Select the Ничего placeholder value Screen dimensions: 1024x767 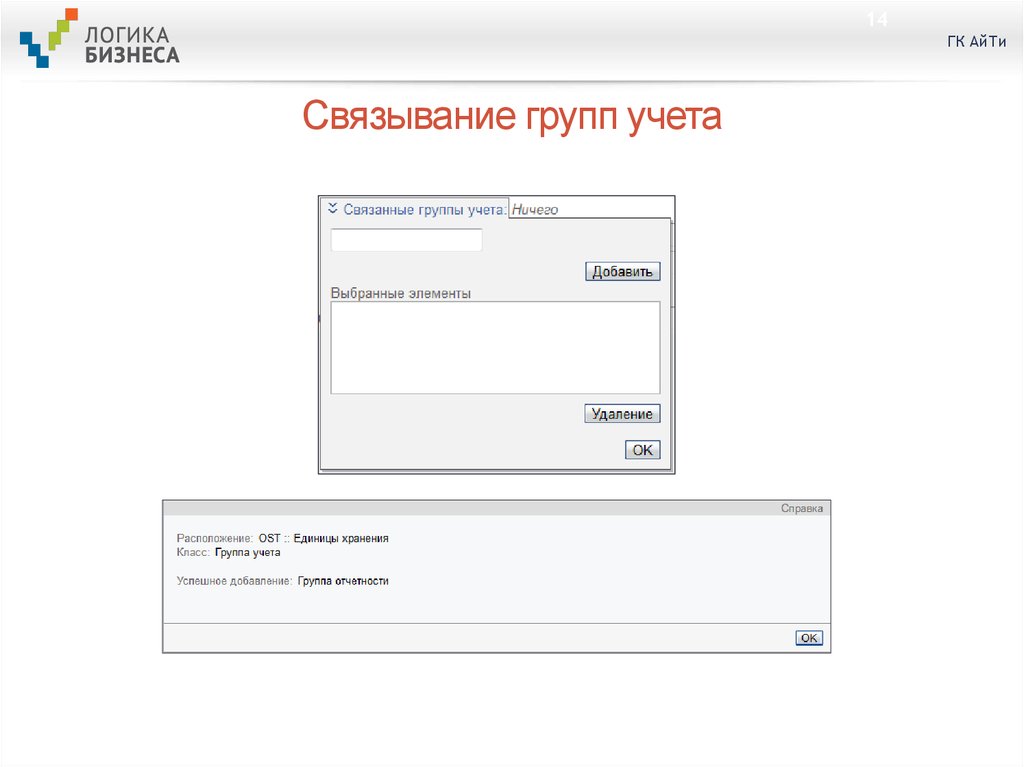[533, 208]
